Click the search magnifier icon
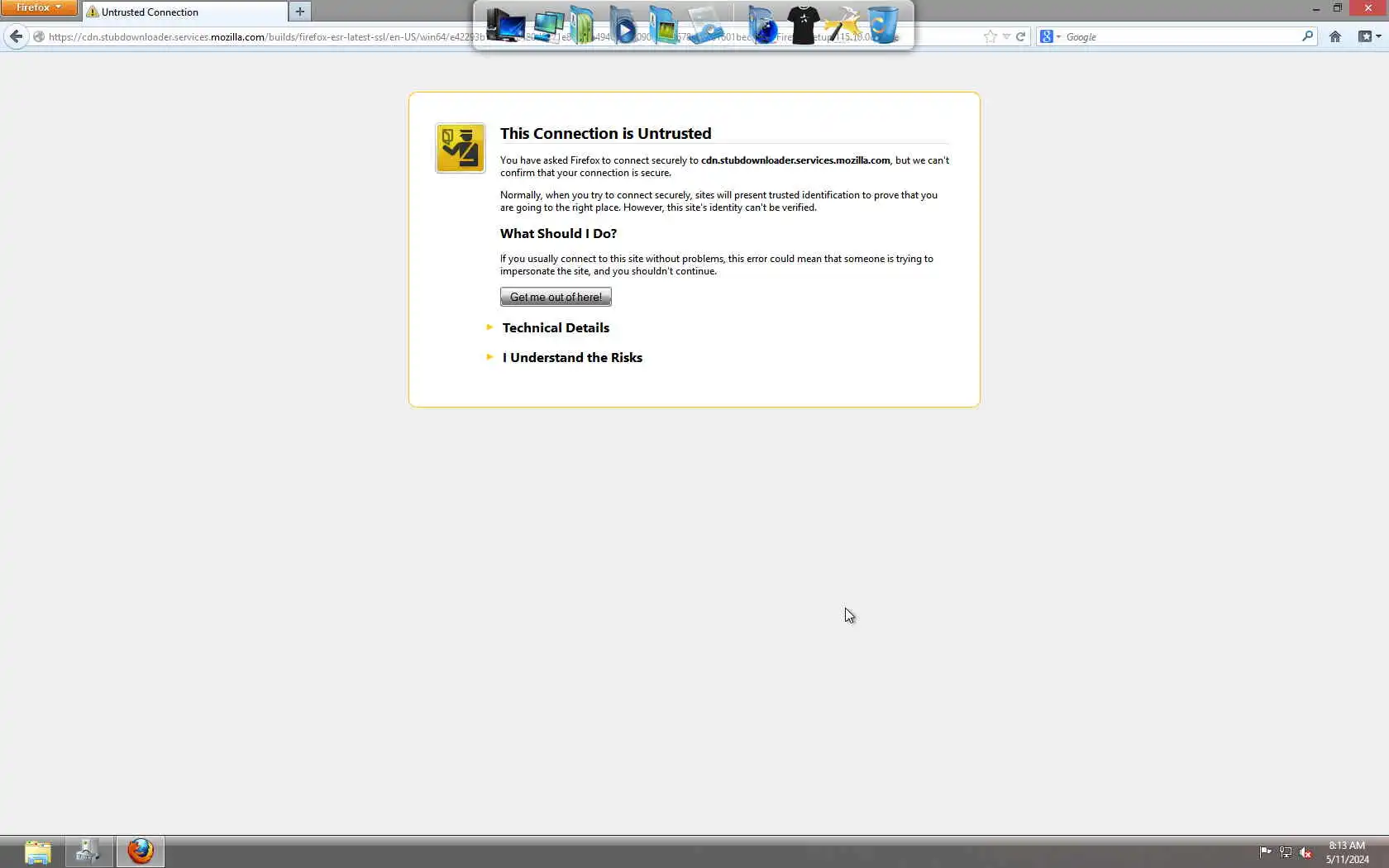This screenshot has height=868, width=1389. point(1307,36)
